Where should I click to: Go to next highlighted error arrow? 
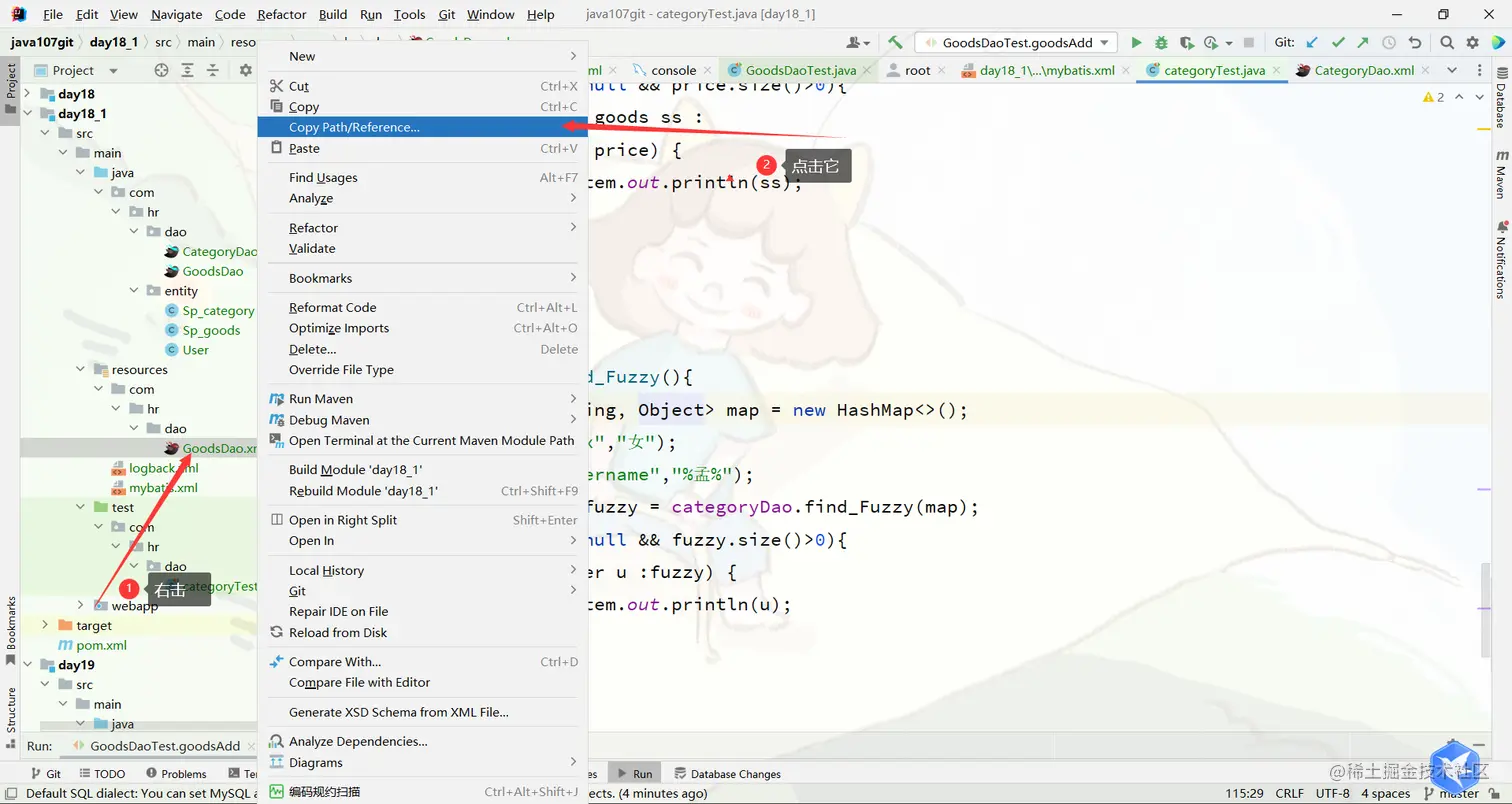coord(1479,97)
